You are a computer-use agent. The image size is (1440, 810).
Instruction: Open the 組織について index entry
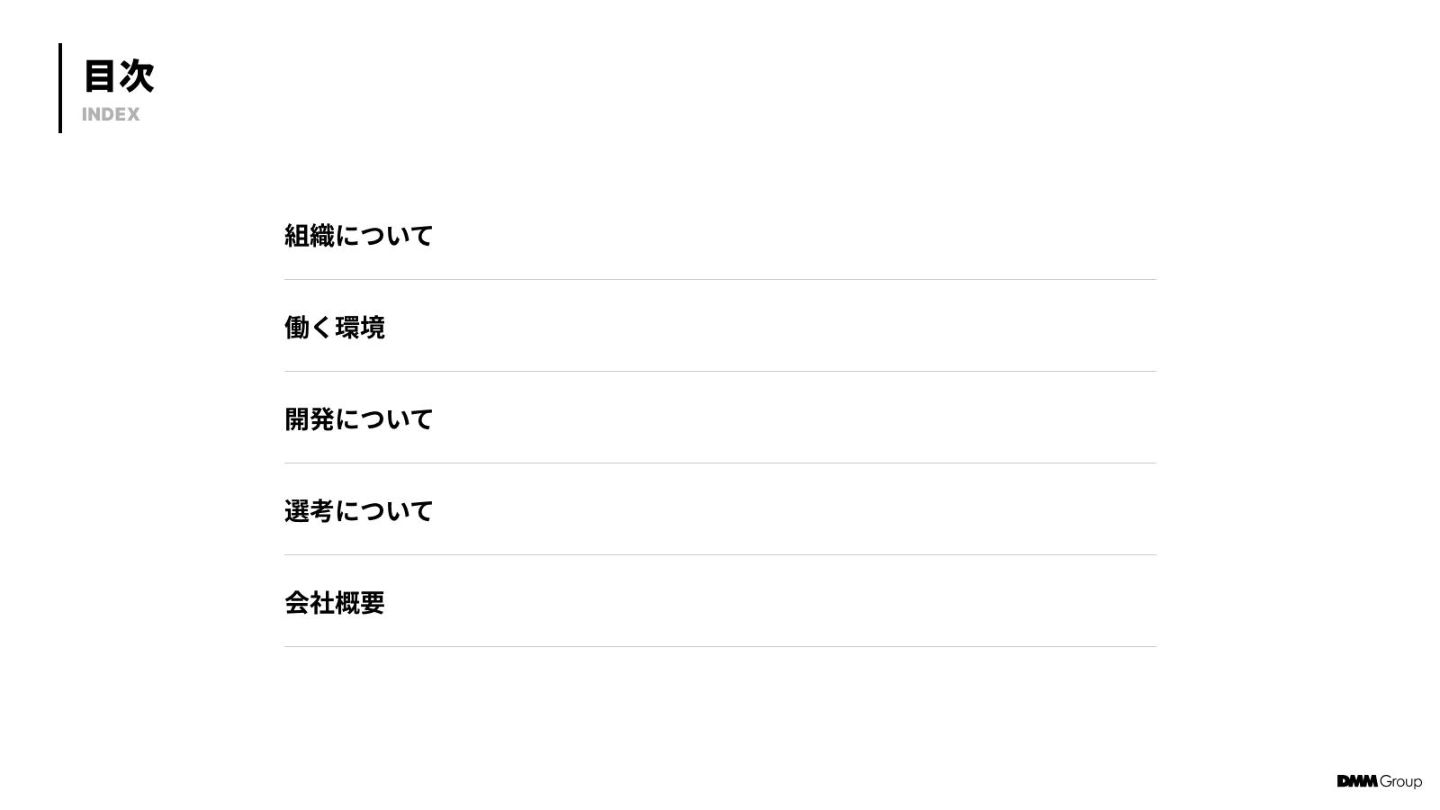(x=358, y=236)
